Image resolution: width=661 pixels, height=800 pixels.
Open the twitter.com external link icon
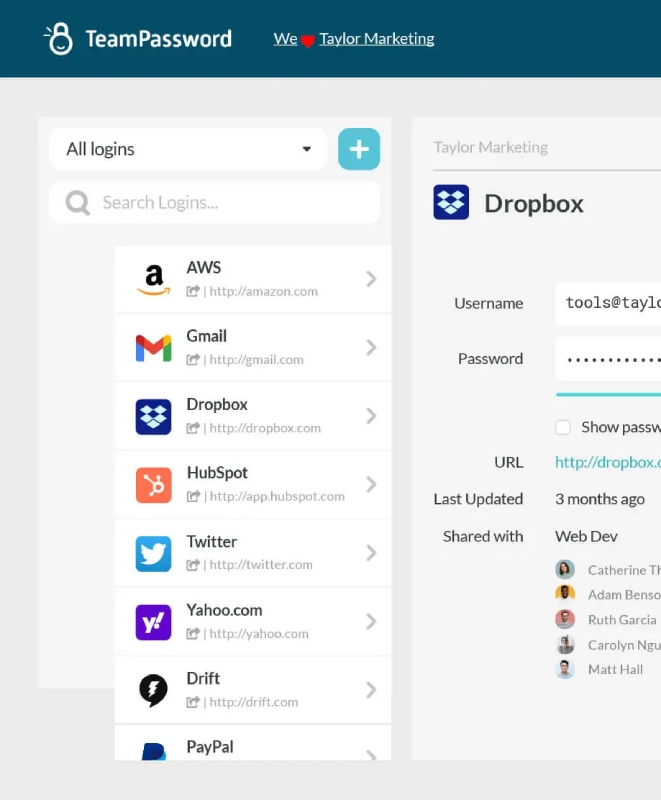[193, 565]
